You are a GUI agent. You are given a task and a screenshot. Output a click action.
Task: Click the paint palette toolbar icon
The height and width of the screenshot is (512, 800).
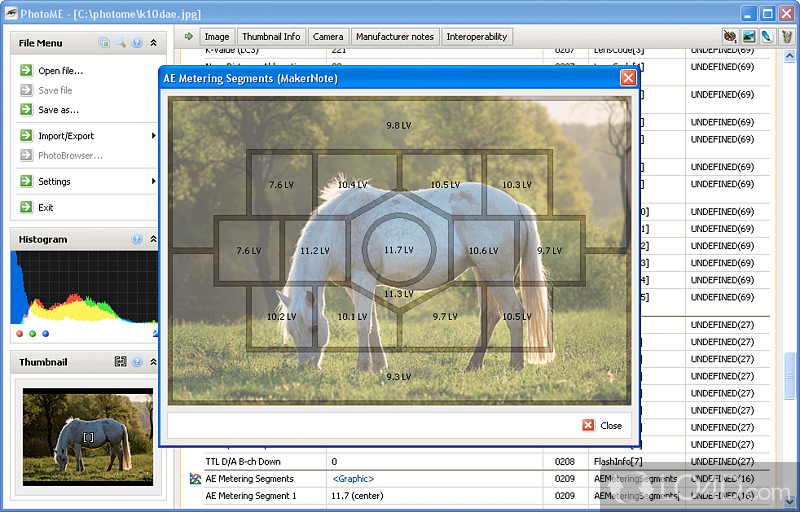731,37
